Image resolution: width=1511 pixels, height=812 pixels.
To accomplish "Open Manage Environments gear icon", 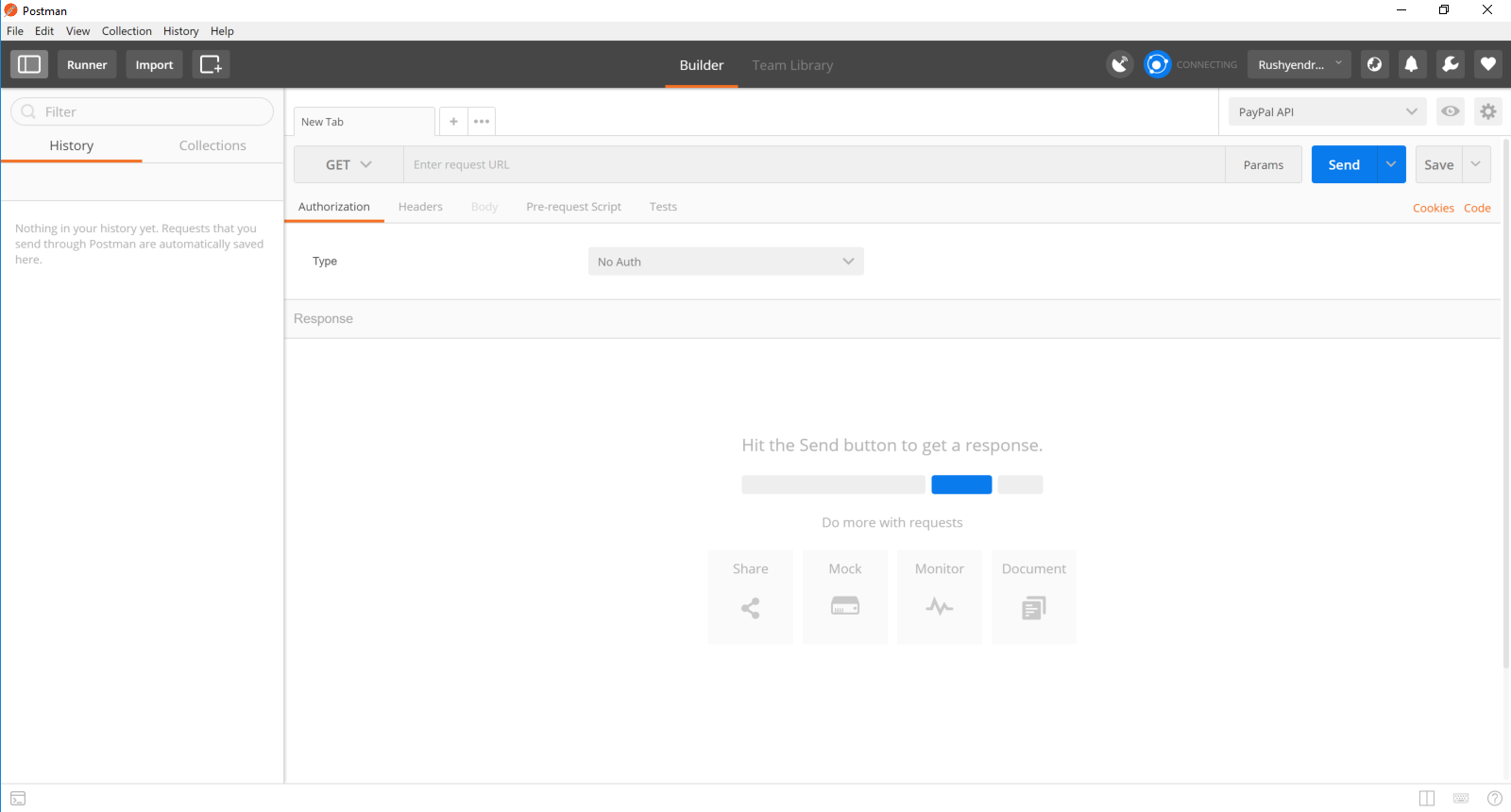I will (x=1487, y=111).
